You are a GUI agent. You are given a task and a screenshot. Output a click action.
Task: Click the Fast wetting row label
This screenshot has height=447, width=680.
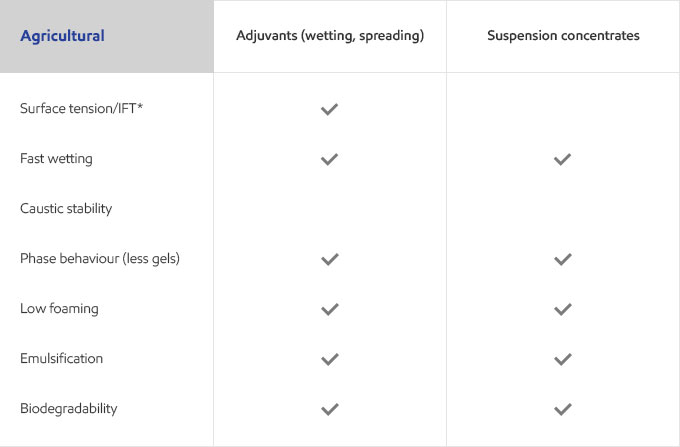tap(56, 159)
